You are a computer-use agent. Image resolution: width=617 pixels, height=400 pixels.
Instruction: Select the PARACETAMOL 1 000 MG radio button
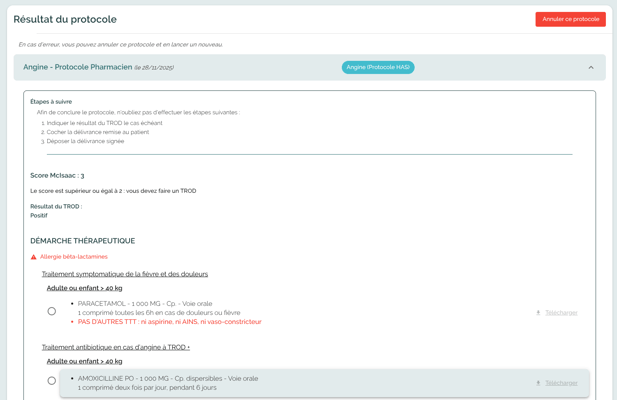(x=52, y=311)
